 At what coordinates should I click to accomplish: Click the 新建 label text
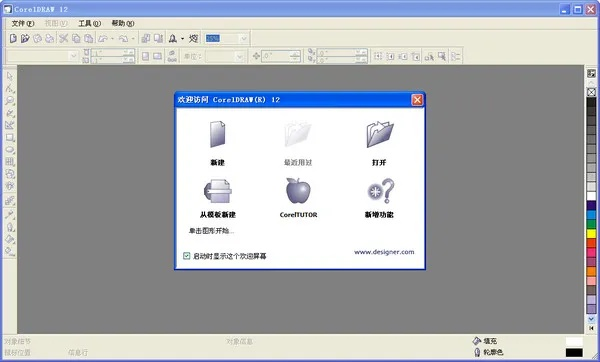pyautogui.click(x=217, y=162)
